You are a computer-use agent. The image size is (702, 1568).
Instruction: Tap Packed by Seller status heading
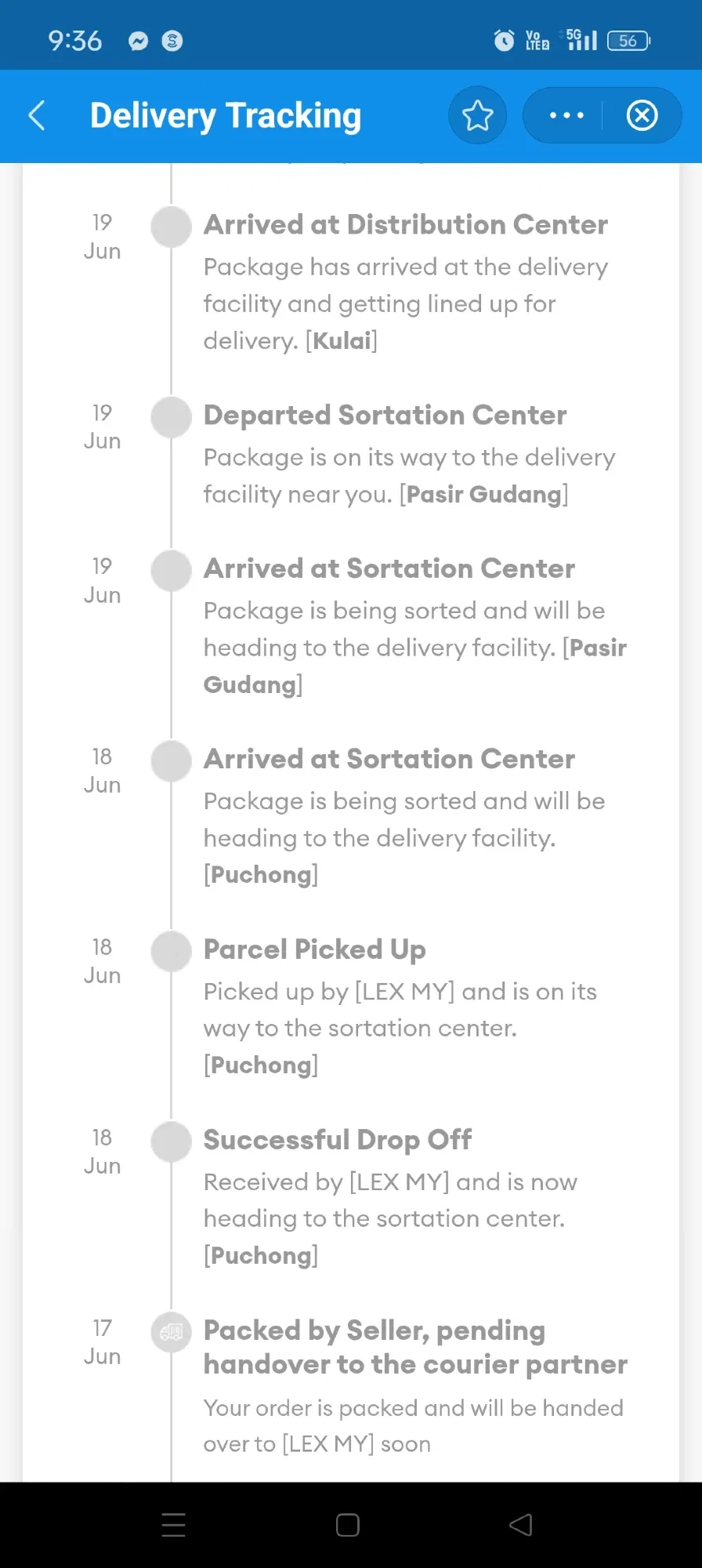click(415, 1348)
